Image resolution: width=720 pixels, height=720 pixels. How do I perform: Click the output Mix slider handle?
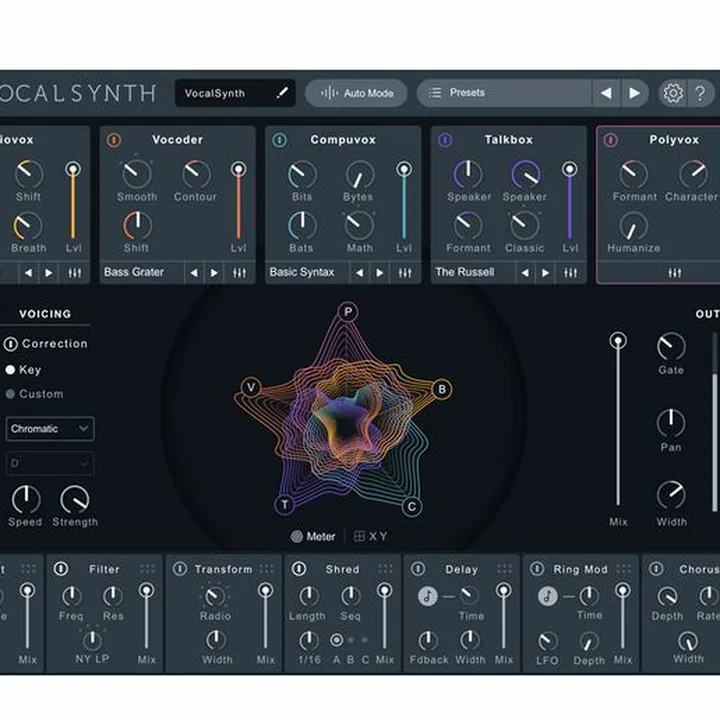tap(618, 341)
